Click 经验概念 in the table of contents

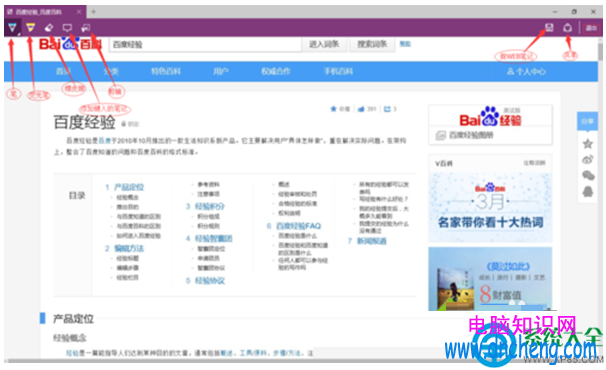click(x=128, y=197)
